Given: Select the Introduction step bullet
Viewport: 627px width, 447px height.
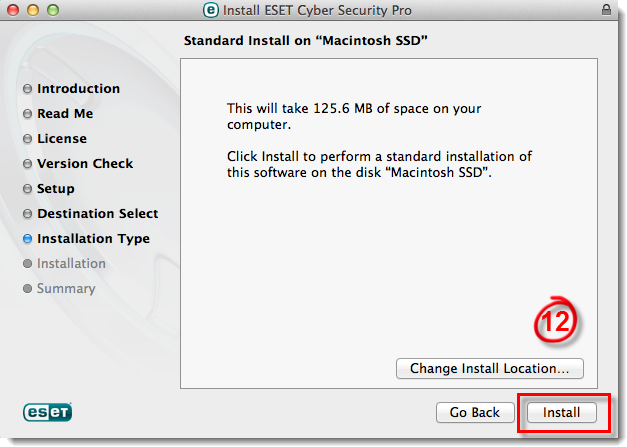Looking at the screenshot, I should coord(27,88).
